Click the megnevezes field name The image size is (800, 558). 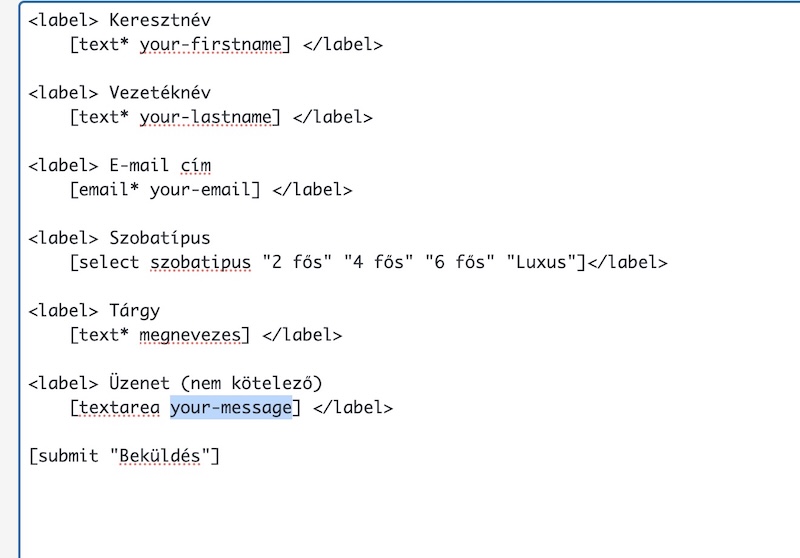coord(190,336)
